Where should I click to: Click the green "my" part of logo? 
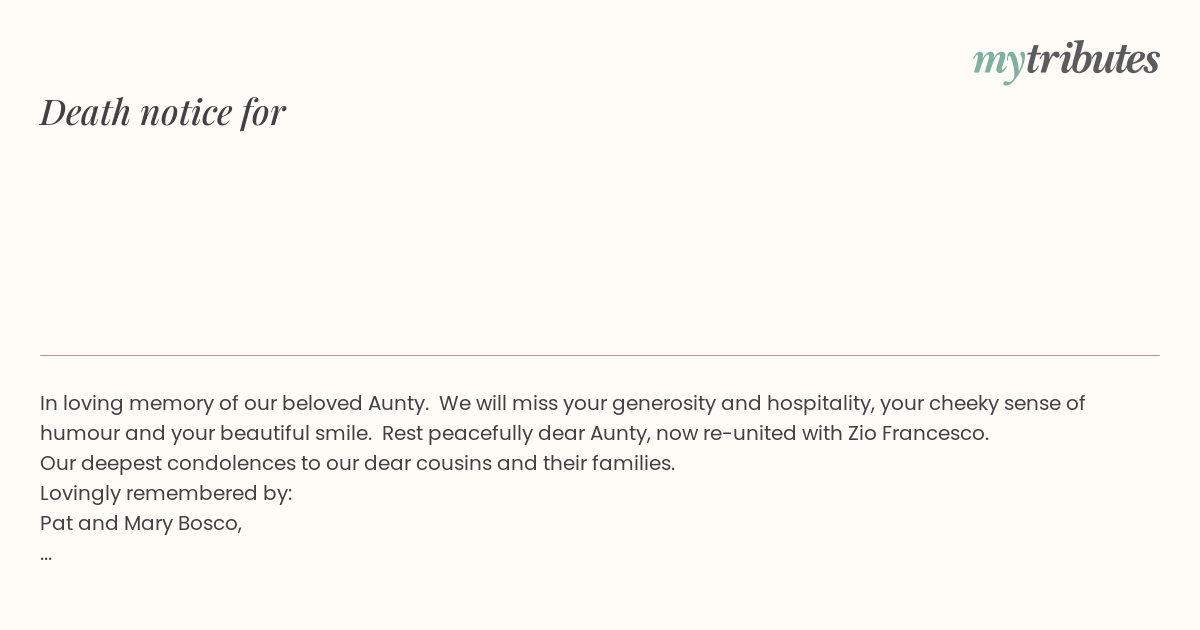pyautogui.click(x=999, y=63)
